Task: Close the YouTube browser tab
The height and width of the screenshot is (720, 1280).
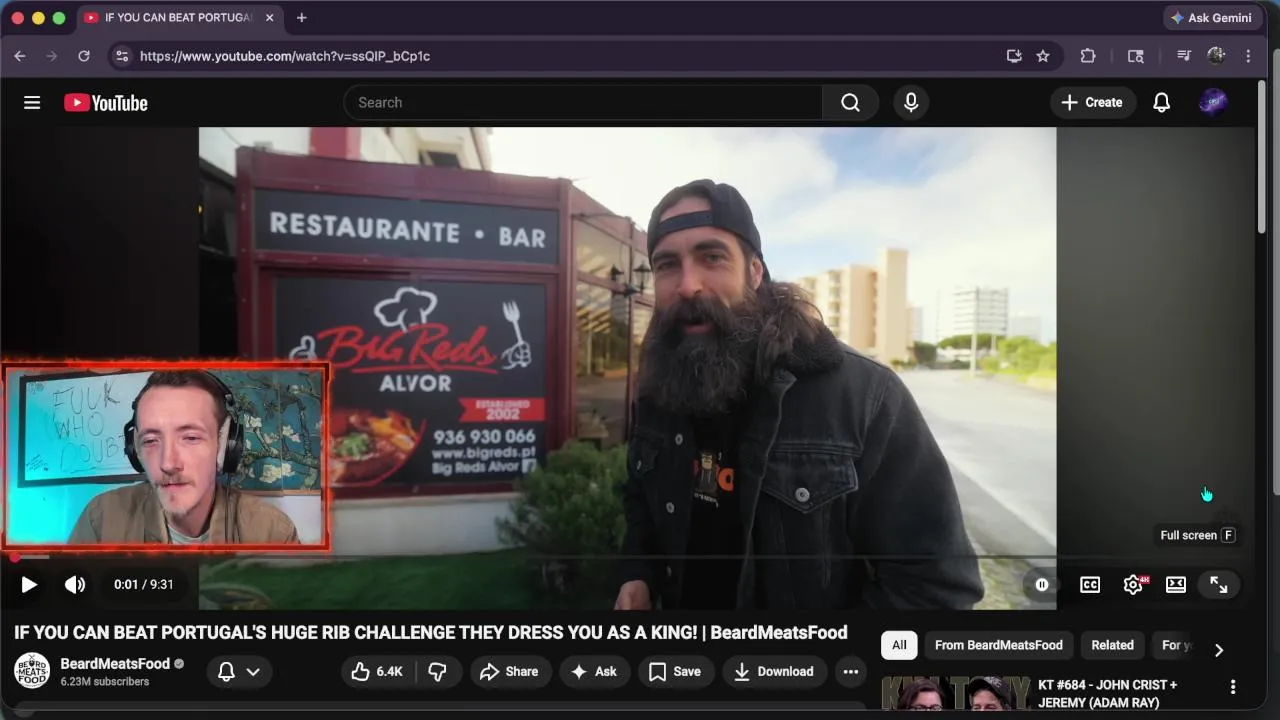Action: (269, 18)
